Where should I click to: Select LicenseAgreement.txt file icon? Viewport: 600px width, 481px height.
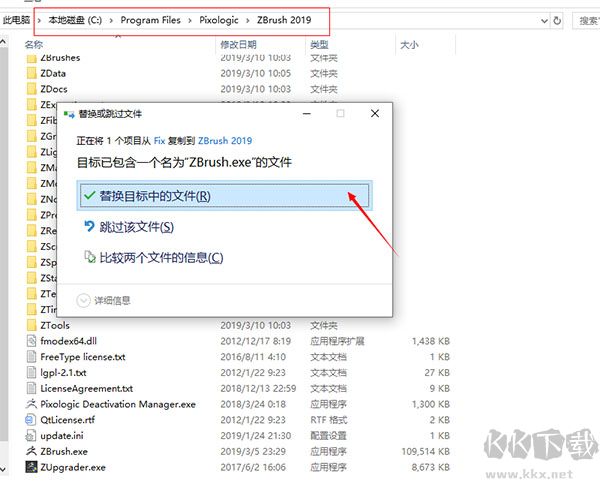point(31,388)
